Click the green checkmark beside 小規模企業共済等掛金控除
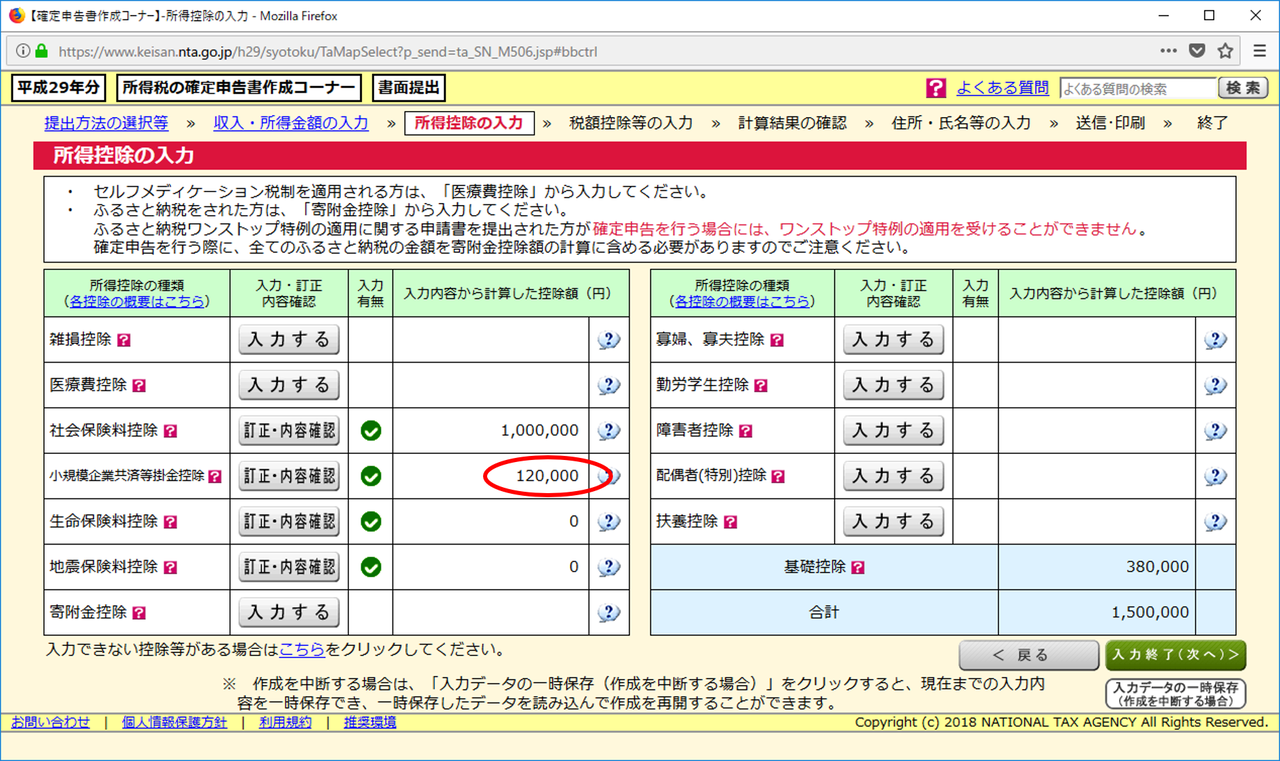Screen dimensions: 1280x761 pyautogui.click(x=370, y=476)
